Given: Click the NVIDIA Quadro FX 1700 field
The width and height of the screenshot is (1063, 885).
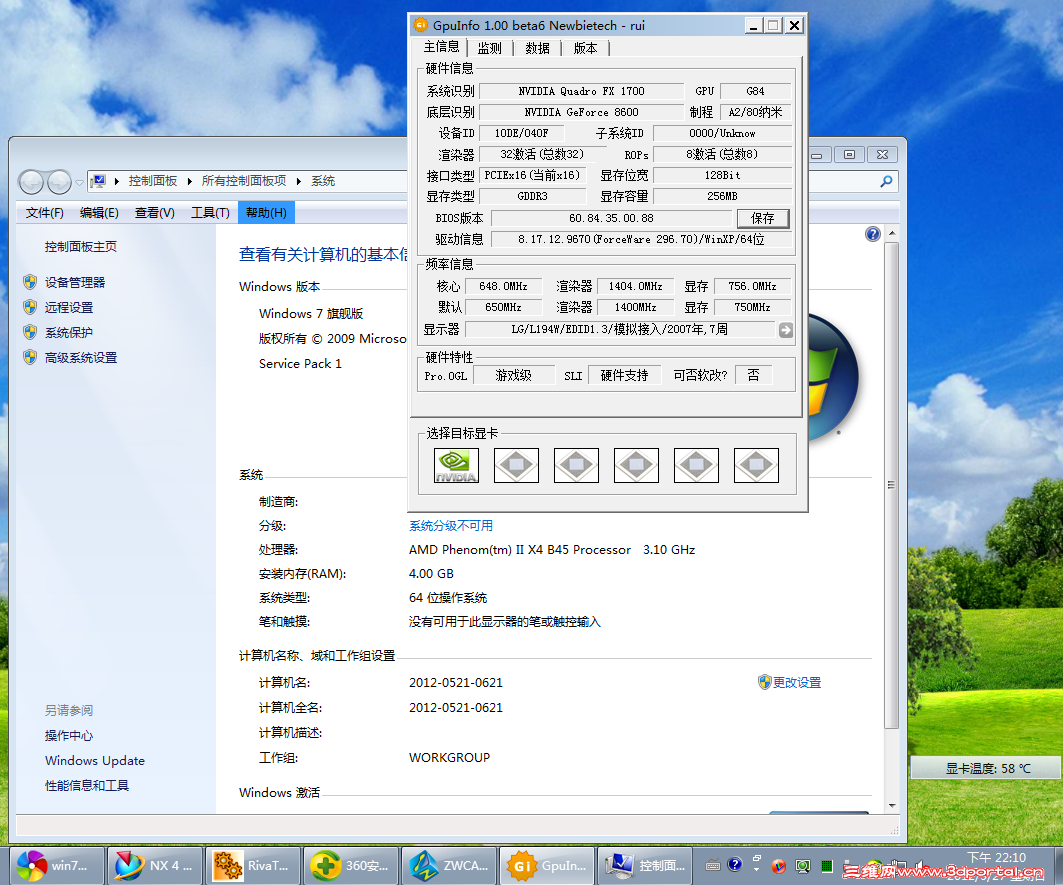Looking at the screenshot, I should coord(582,91).
